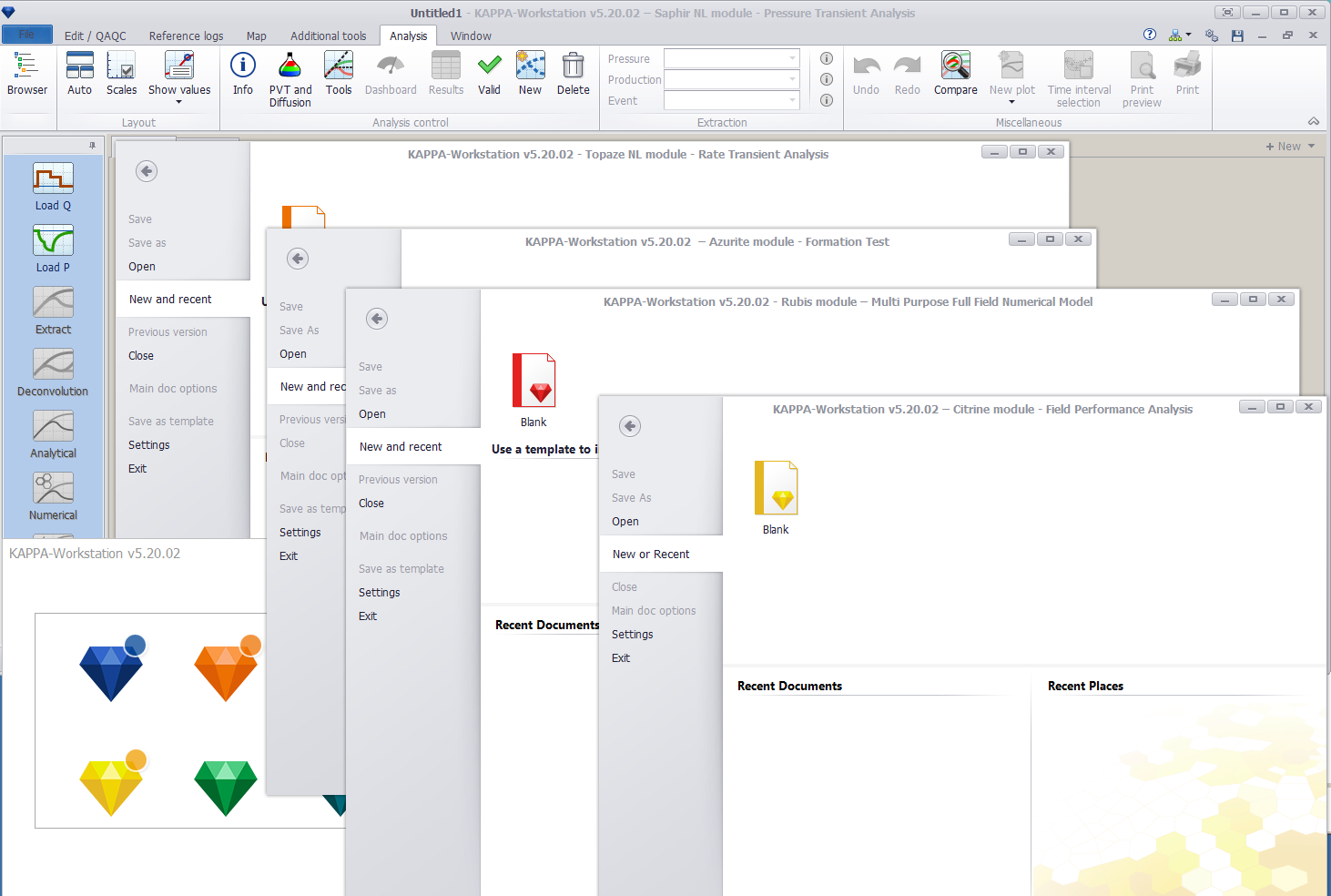Click the help question mark icon
This screenshot has height=896, width=1331.
click(1150, 35)
